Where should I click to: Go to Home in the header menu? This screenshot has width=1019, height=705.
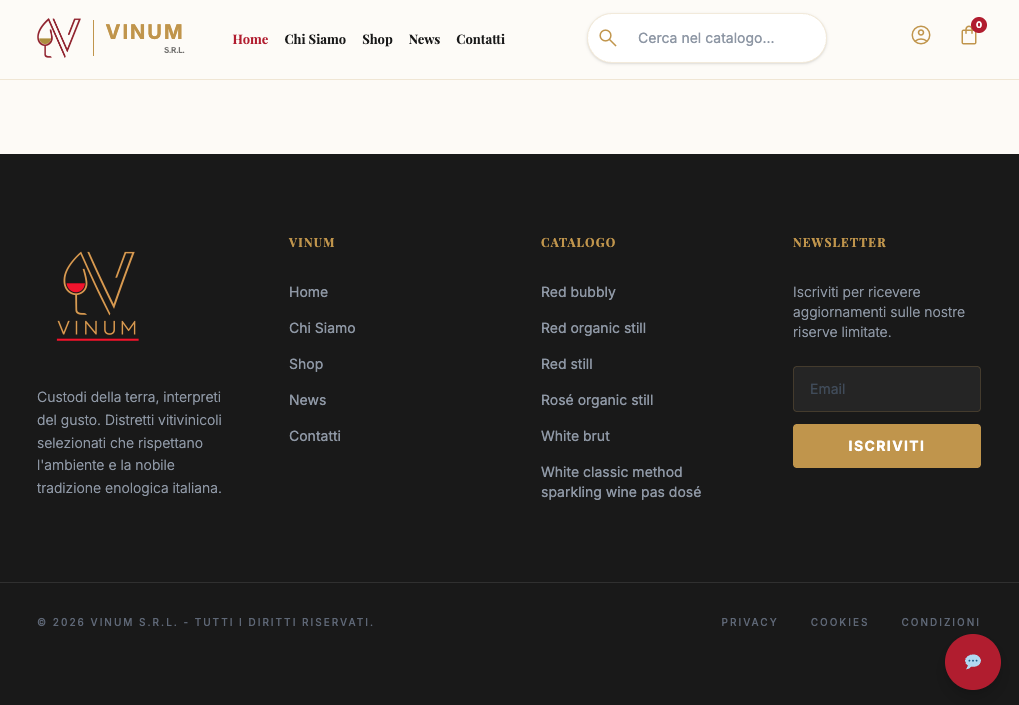tap(250, 39)
